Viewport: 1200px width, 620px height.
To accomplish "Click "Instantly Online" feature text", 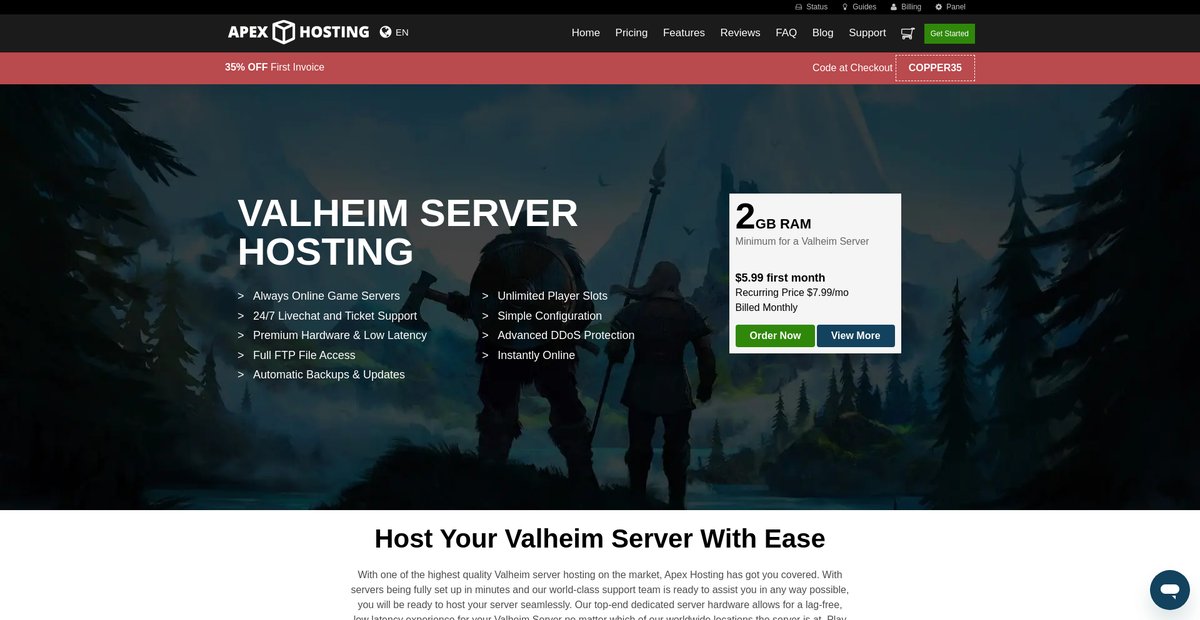I will [x=536, y=355].
